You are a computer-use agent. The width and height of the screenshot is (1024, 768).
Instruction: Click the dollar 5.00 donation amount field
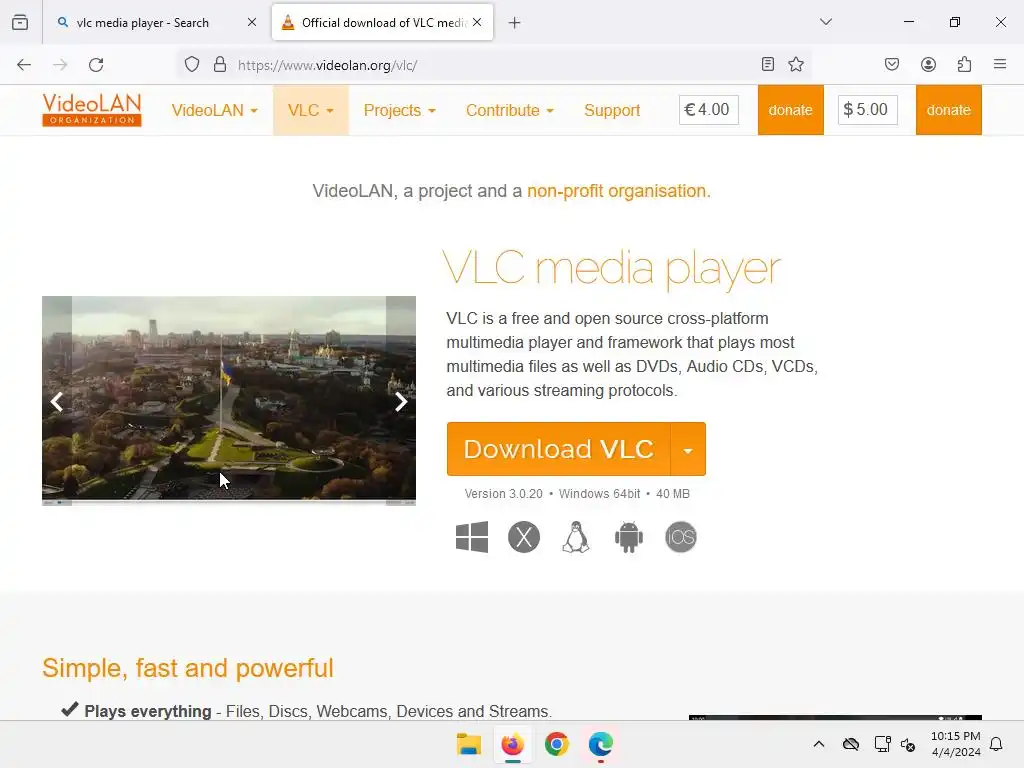(867, 109)
